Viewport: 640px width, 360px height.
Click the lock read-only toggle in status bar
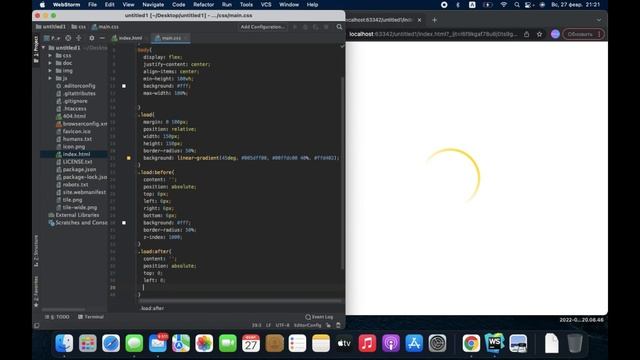tap(328, 325)
